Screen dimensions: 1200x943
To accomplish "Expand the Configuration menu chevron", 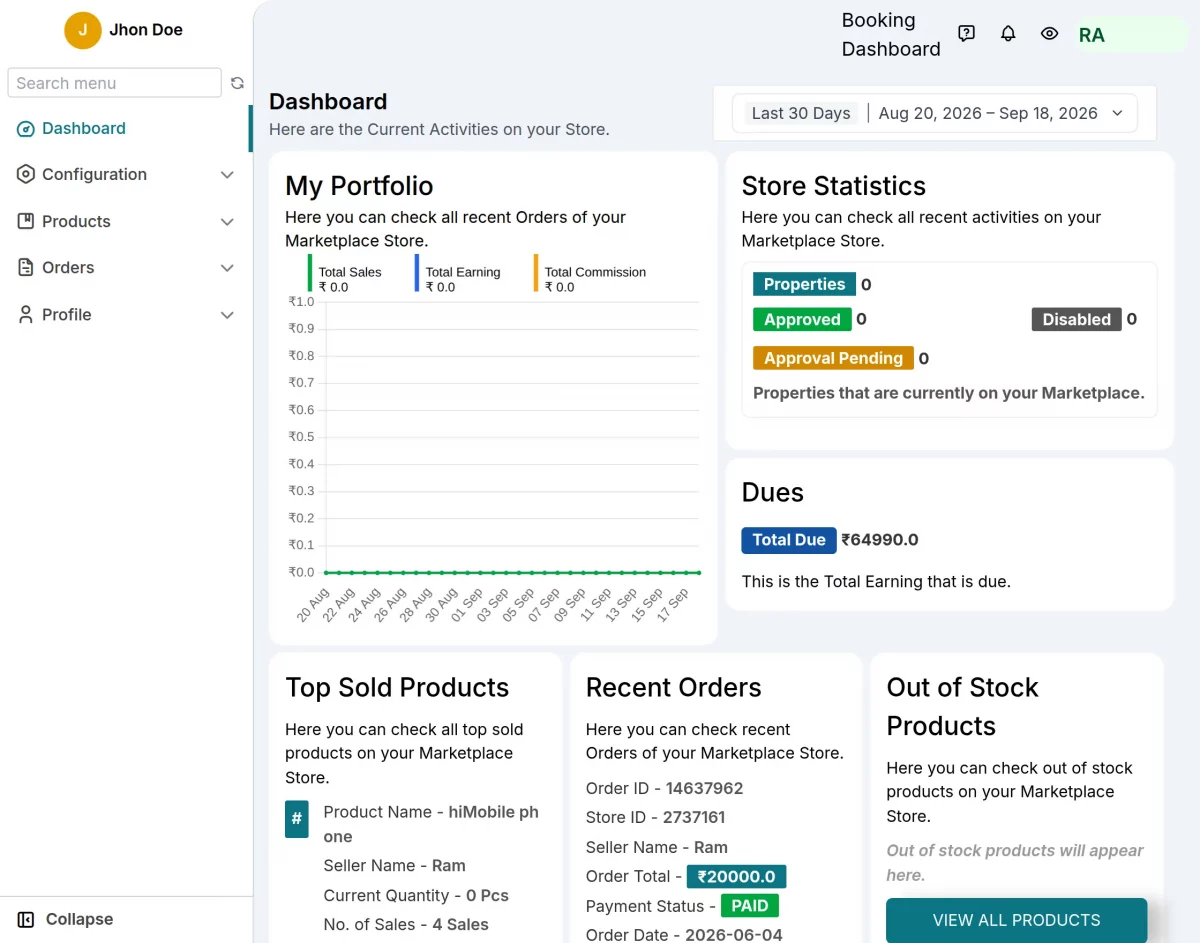I will 227,175.
